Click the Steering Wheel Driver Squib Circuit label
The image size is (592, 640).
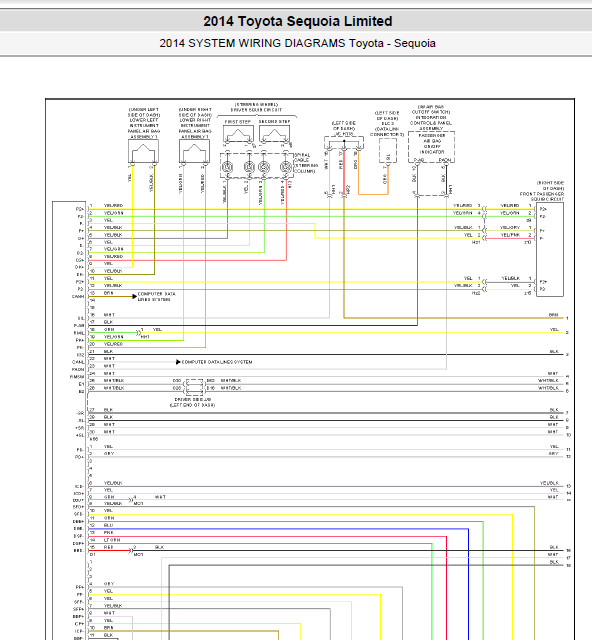(x=256, y=107)
